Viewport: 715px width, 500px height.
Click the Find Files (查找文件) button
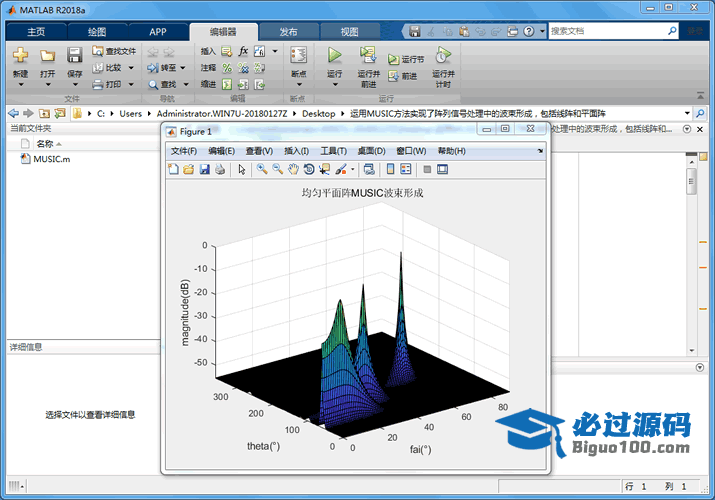click(x=113, y=51)
